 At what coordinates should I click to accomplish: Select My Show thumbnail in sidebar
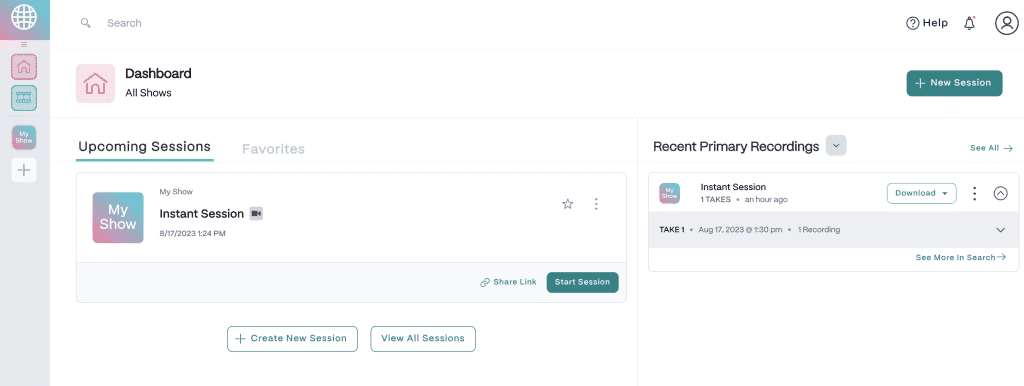click(24, 138)
